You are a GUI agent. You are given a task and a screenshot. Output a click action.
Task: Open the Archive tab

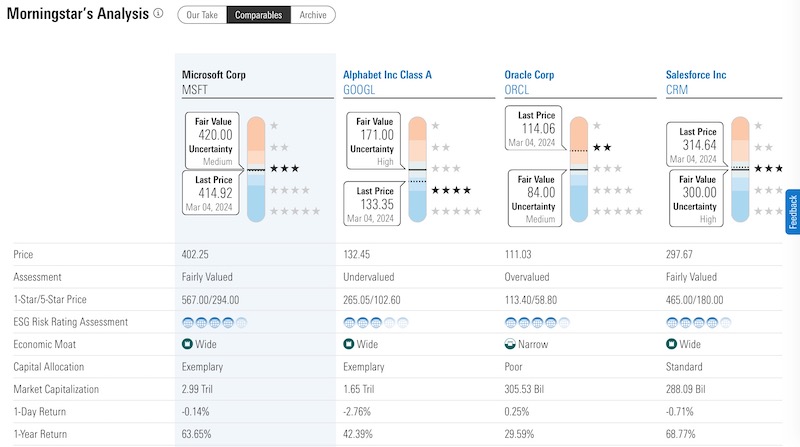314,15
